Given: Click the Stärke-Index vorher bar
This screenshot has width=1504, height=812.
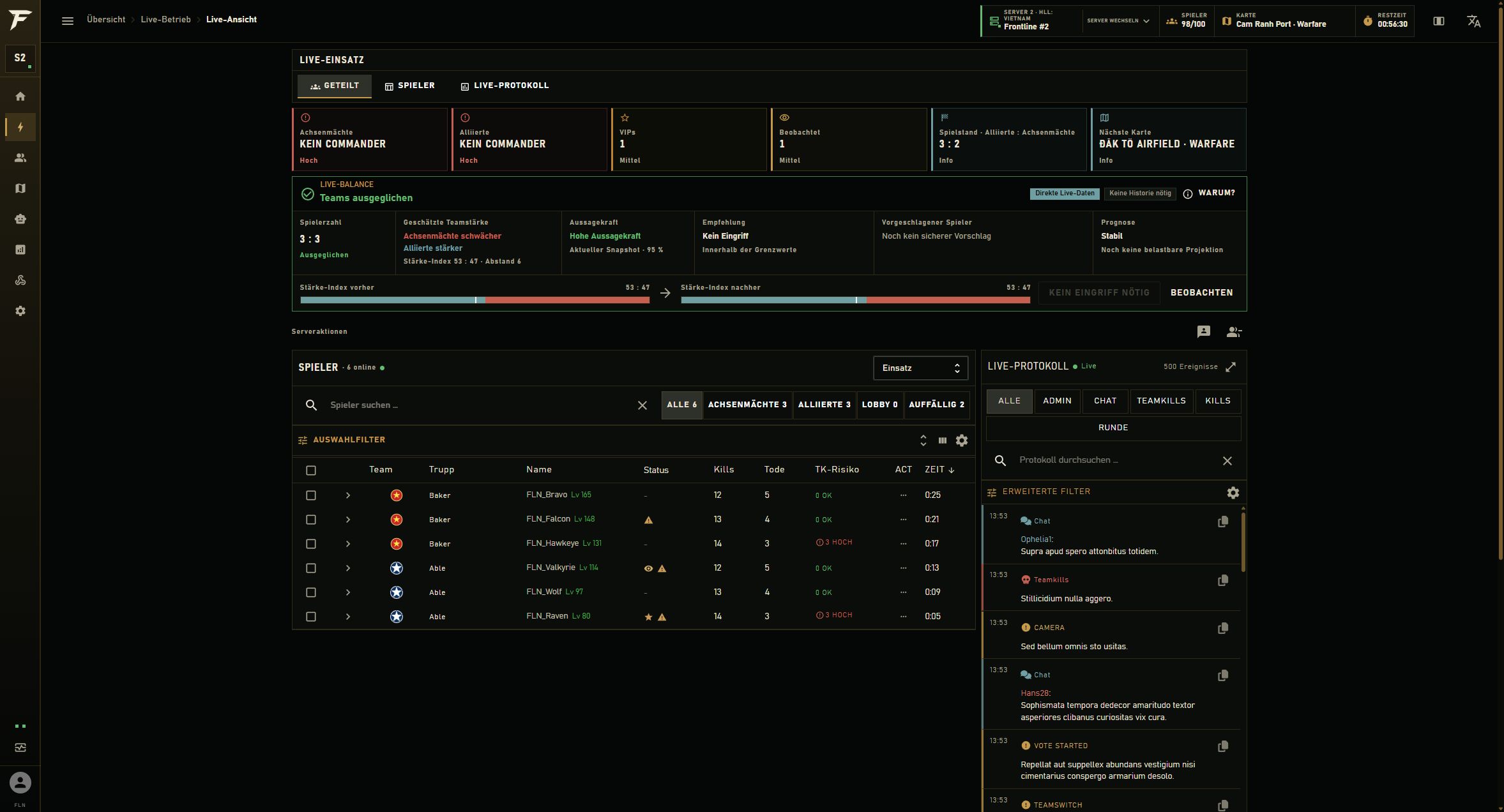Looking at the screenshot, I should pyautogui.click(x=475, y=300).
